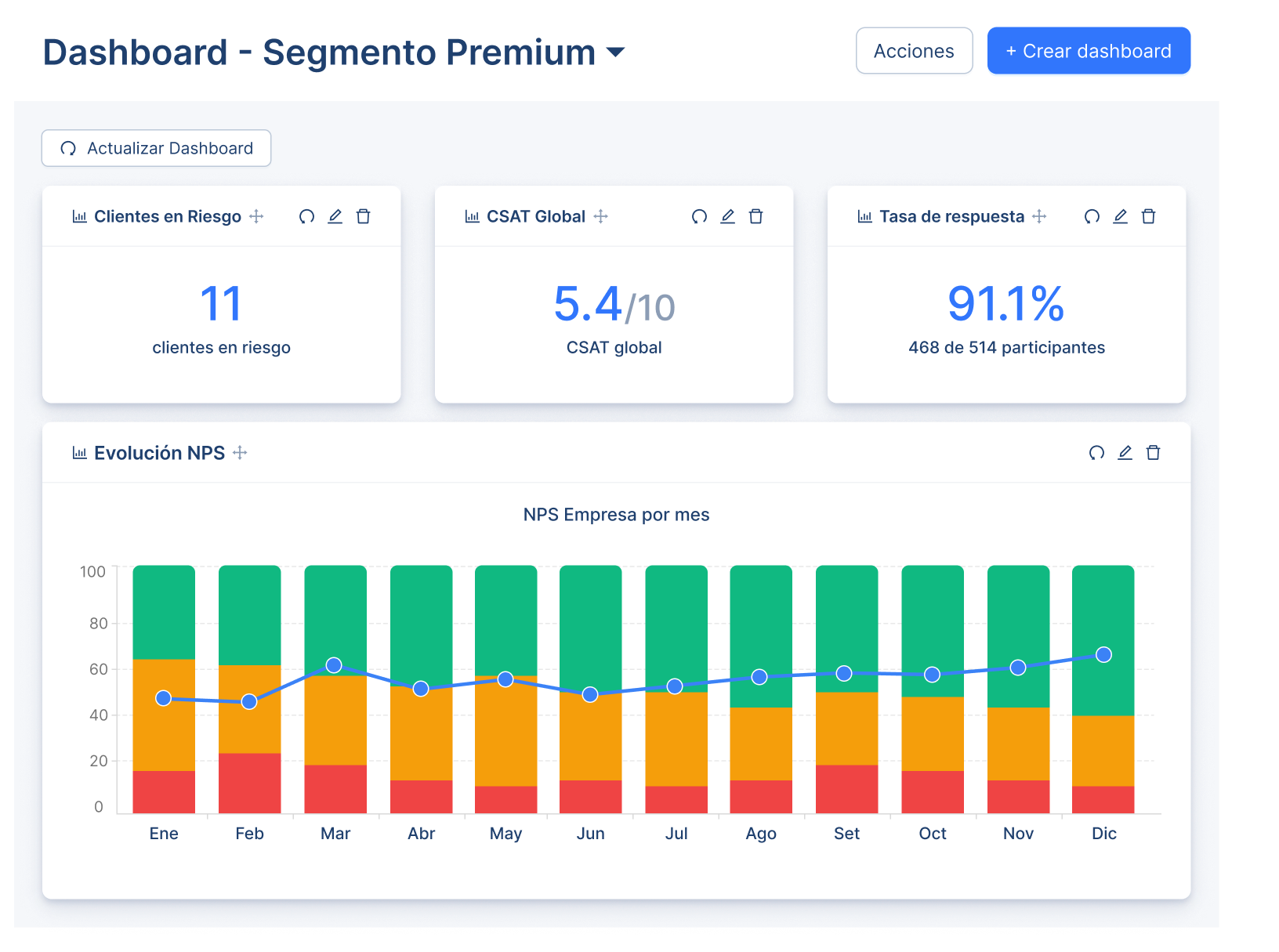The height and width of the screenshot is (952, 1279).
Task: Delete the Clientes en Riesgo widget
Action: click(x=363, y=216)
